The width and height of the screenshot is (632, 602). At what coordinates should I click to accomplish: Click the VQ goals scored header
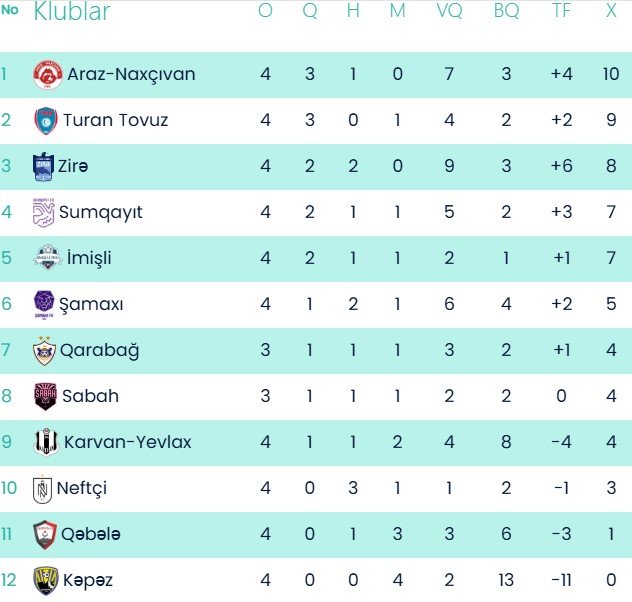pos(450,12)
